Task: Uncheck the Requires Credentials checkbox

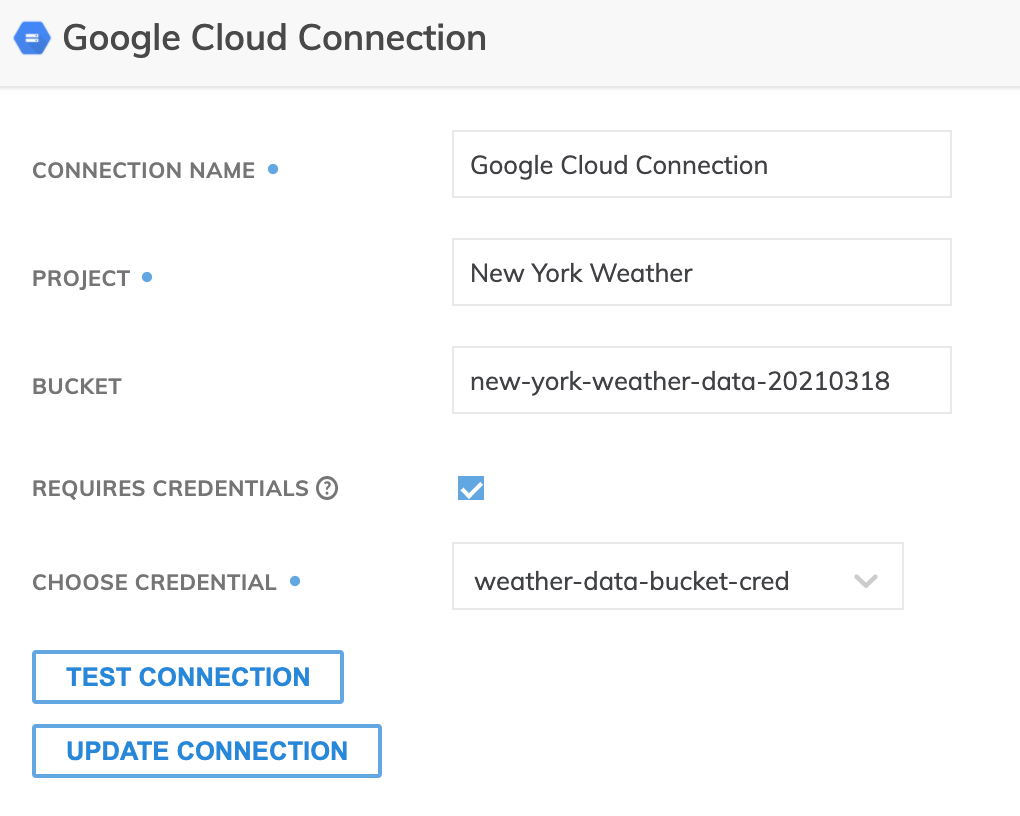Action: 471,488
